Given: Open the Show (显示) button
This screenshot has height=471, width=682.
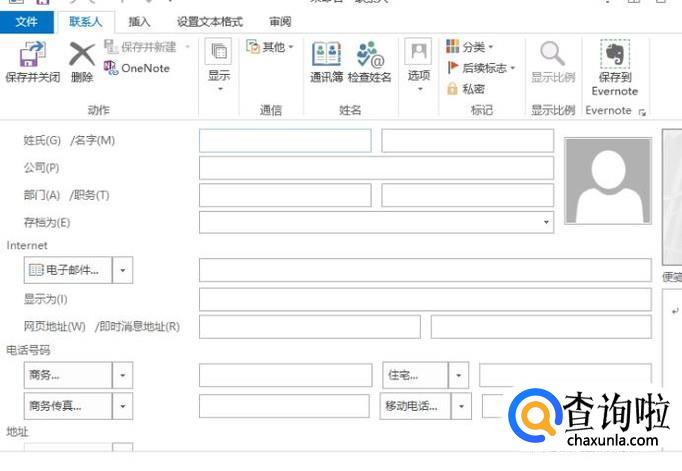Looking at the screenshot, I should click(x=218, y=65).
